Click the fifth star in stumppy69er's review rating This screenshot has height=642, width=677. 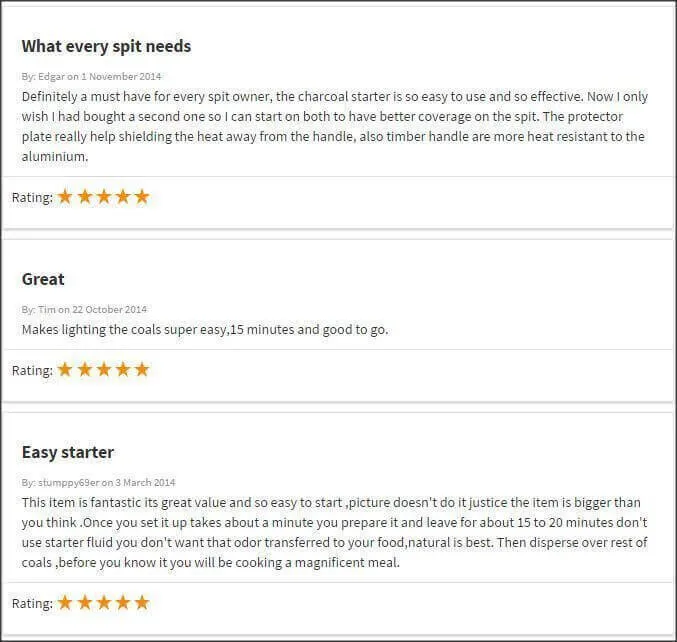(x=142, y=603)
